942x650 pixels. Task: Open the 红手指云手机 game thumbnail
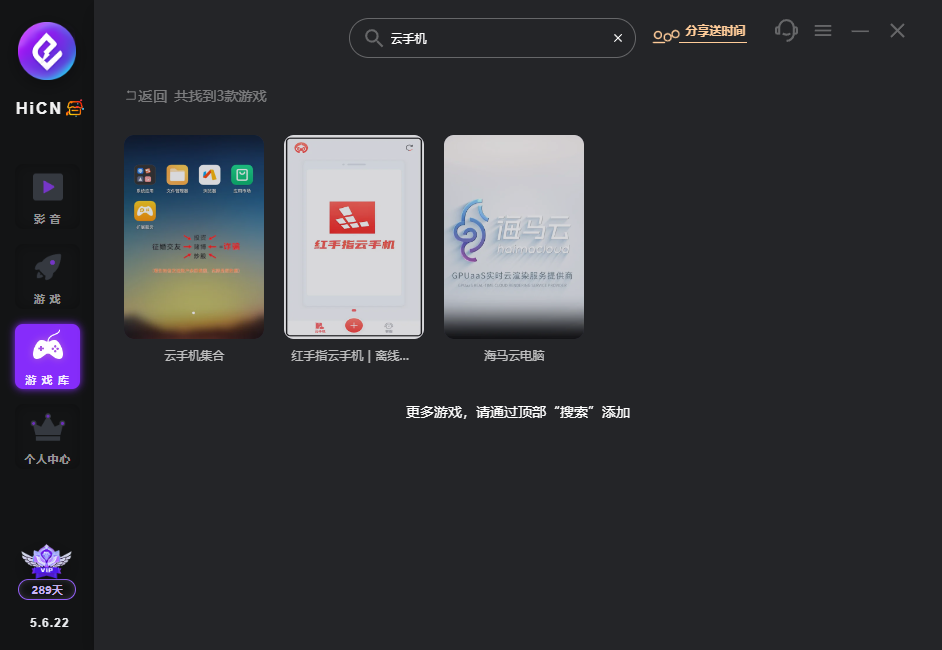[x=354, y=237]
